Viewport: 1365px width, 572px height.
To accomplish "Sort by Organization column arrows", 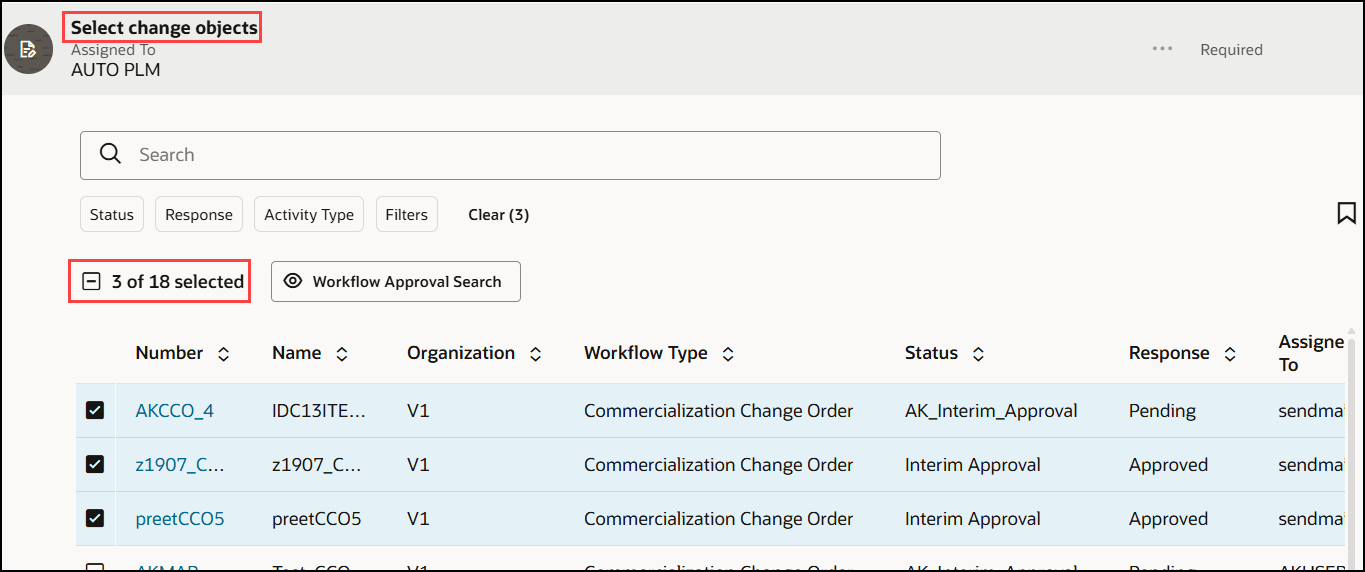I will [536, 354].
